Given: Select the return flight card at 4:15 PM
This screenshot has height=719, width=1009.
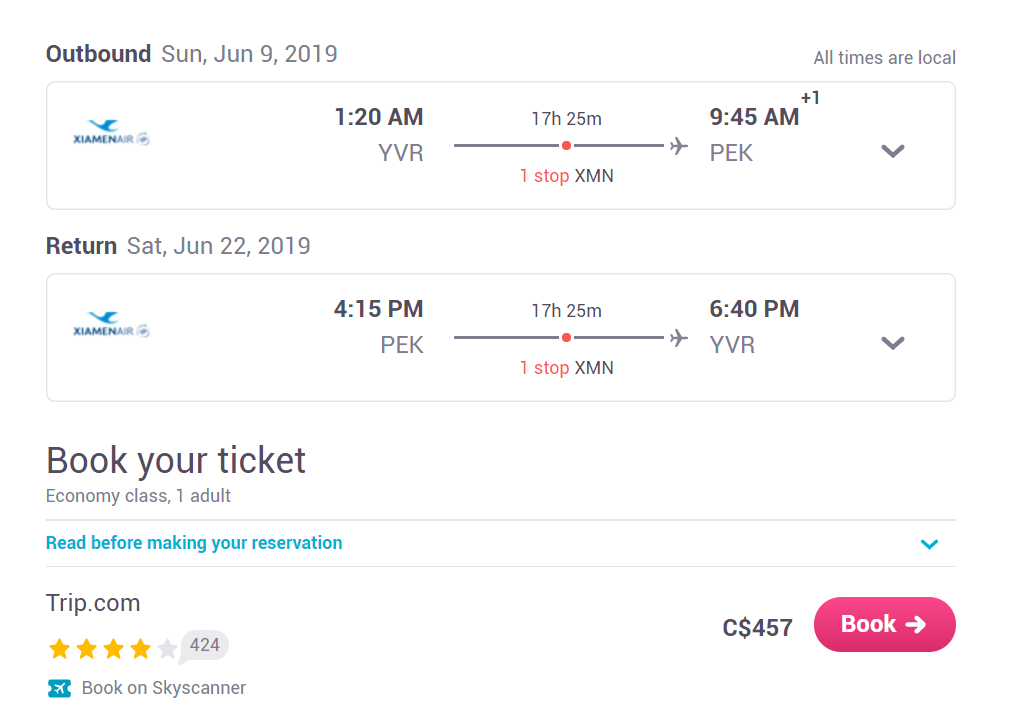Looking at the screenshot, I should 501,337.
